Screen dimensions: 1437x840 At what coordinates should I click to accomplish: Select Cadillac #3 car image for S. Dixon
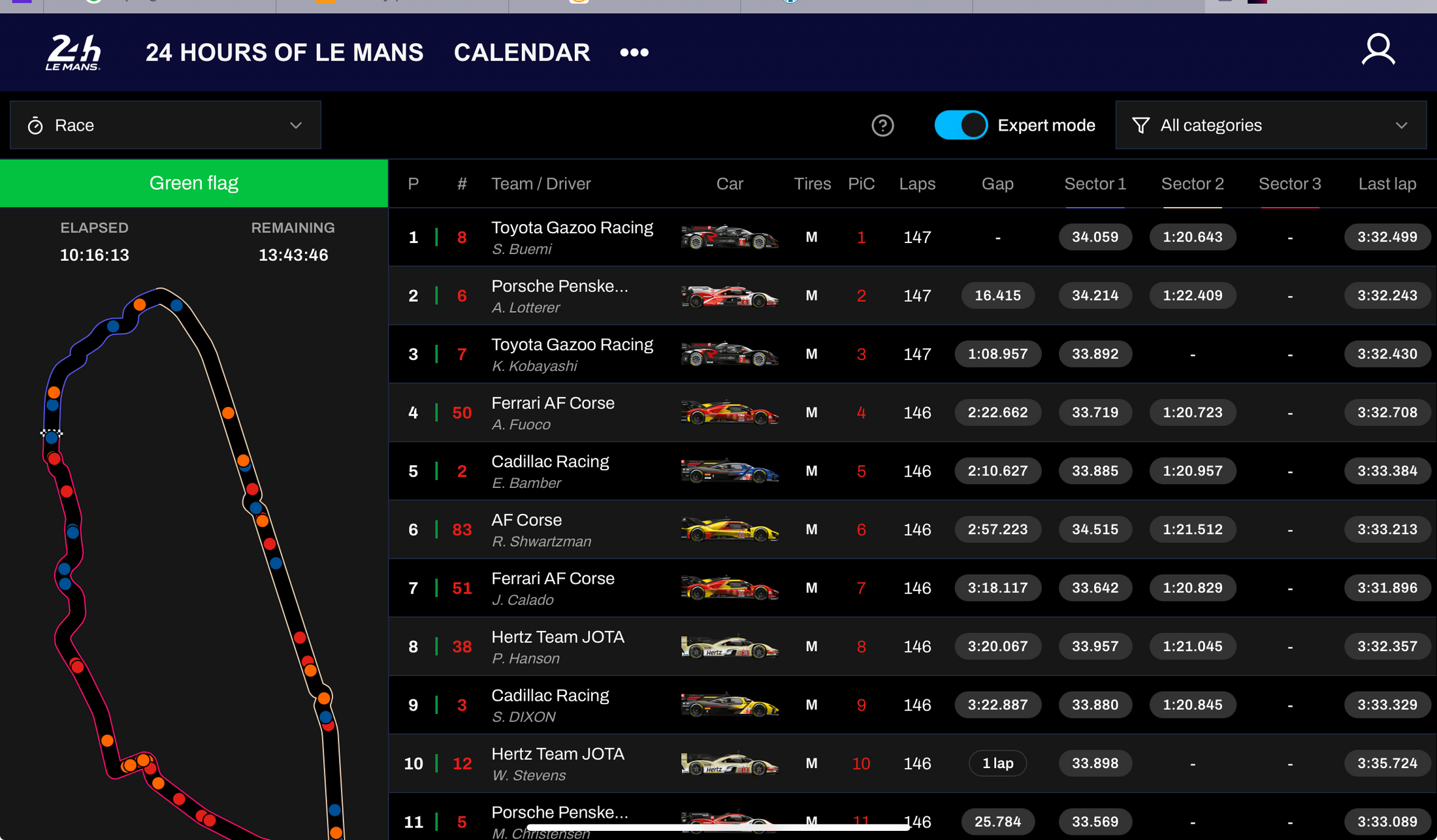[x=730, y=705]
